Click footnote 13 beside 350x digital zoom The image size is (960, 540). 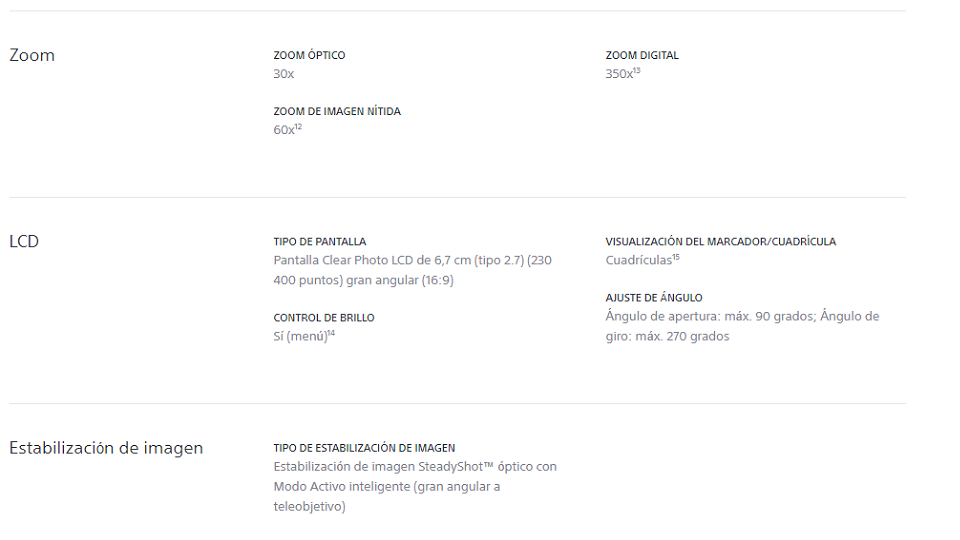click(x=637, y=70)
